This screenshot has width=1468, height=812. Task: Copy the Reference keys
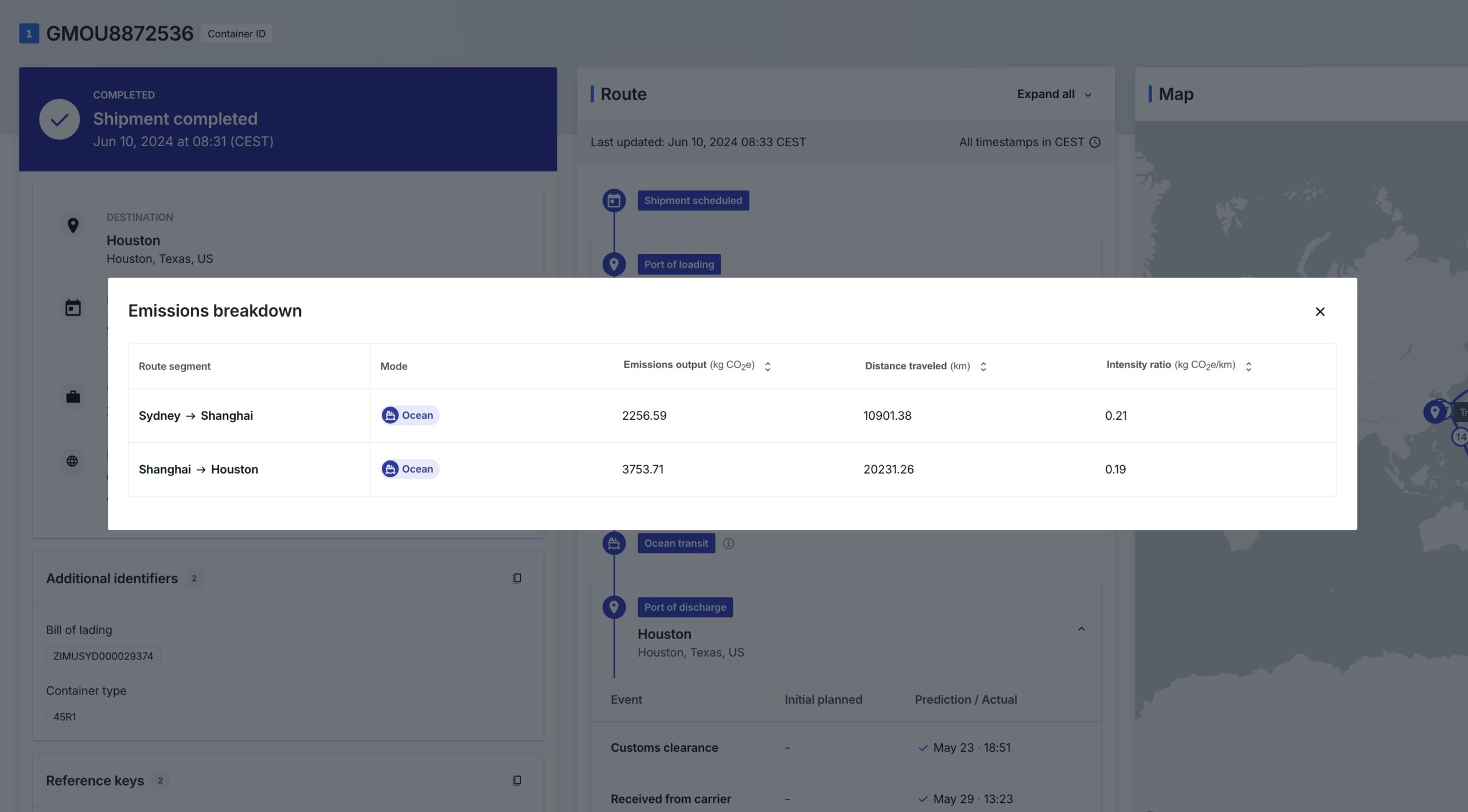point(517,780)
